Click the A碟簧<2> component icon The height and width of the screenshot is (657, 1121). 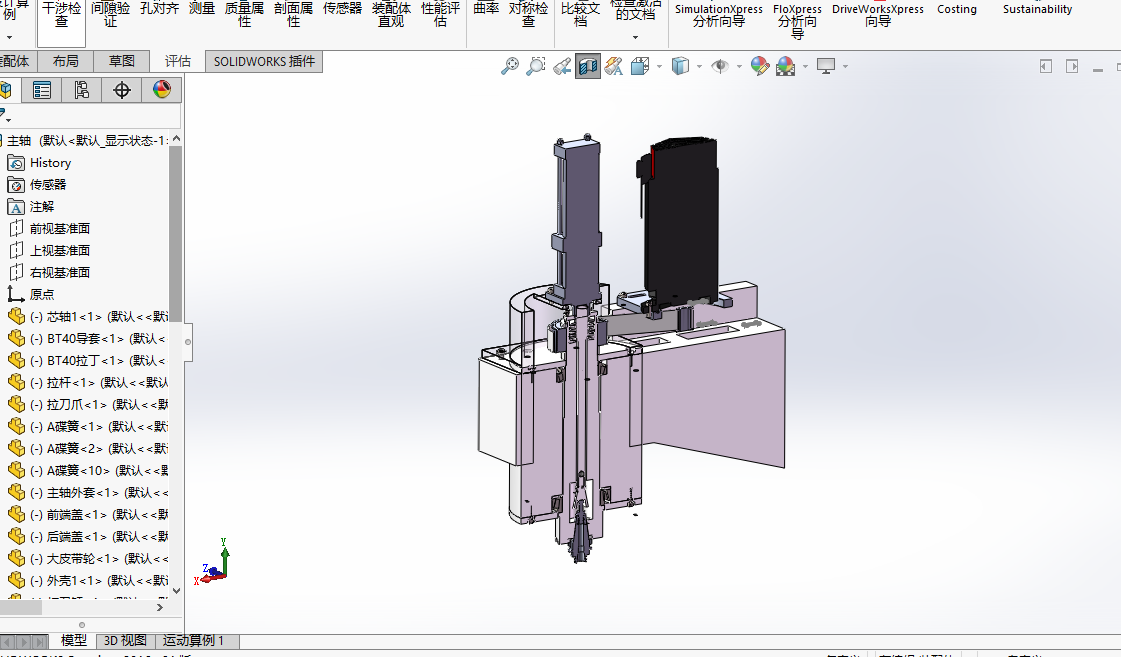click(x=16, y=448)
